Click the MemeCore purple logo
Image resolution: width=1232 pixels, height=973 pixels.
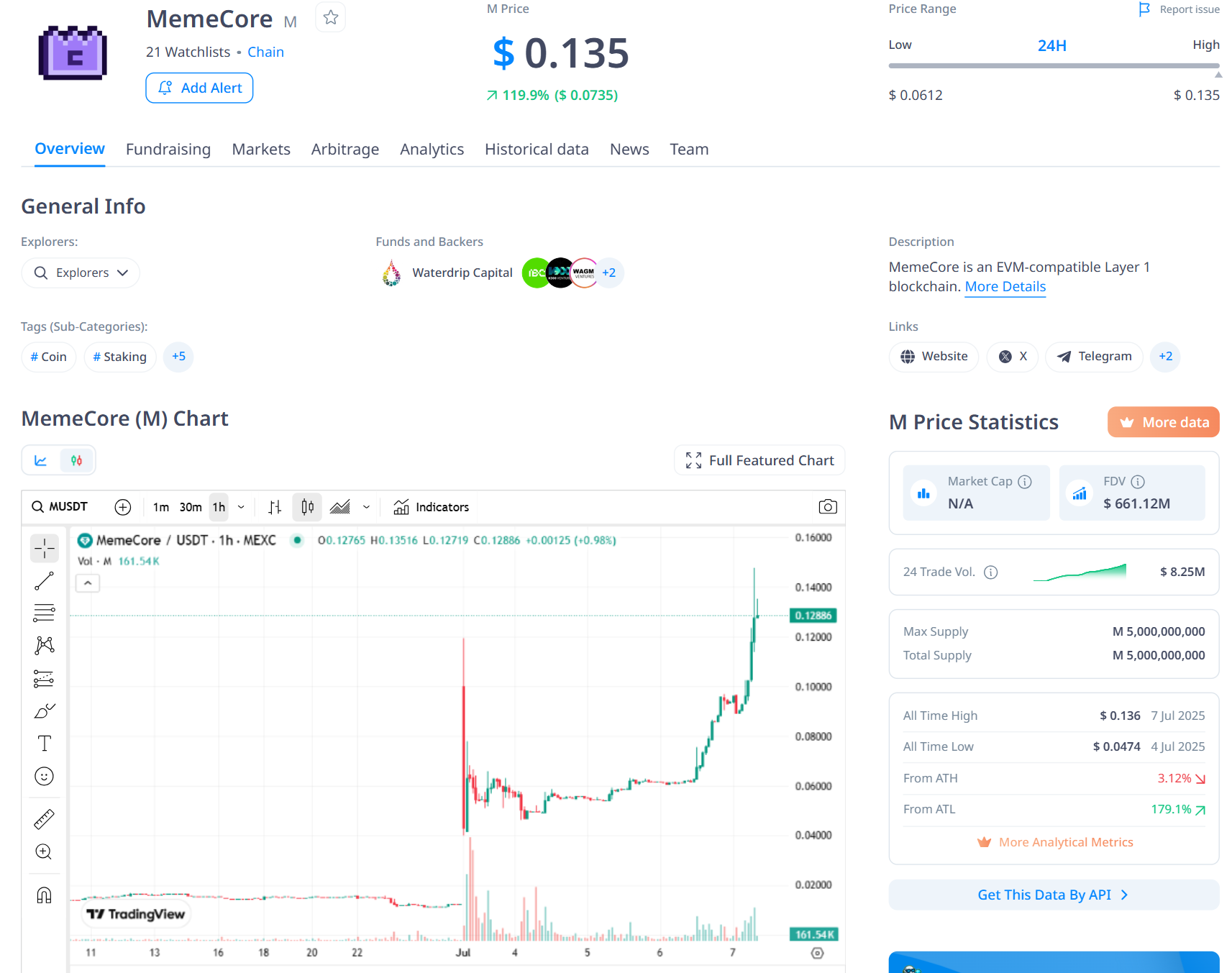(73, 52)
